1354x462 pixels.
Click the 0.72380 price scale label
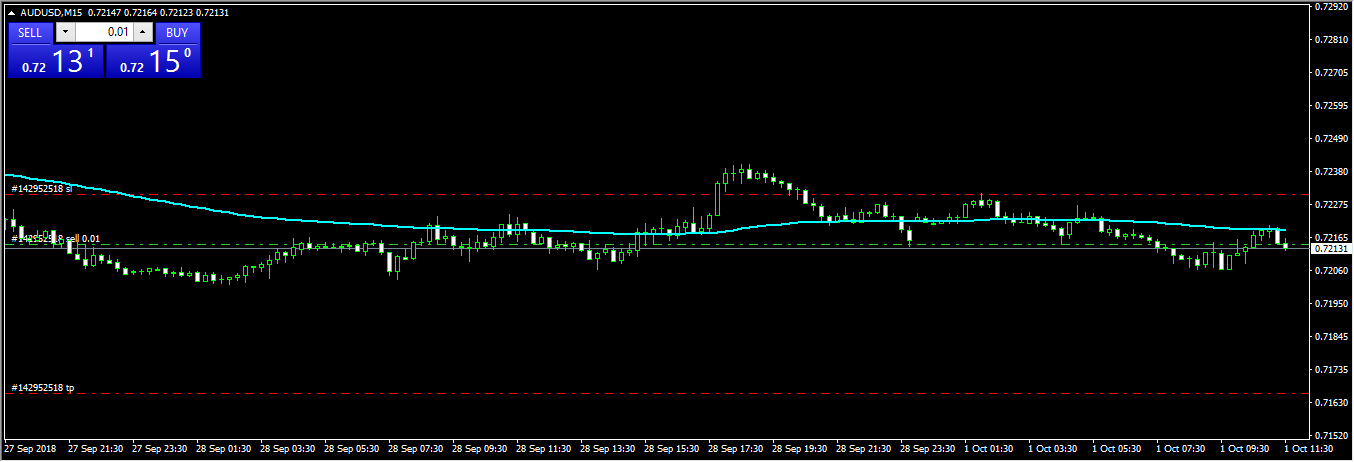click(x=1333, y=171)
